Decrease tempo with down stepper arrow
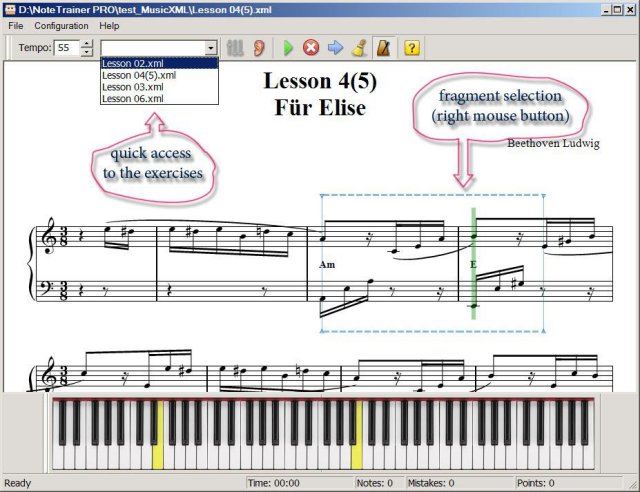The height and width of the screenshot is (492, 640). click(87, 52)
